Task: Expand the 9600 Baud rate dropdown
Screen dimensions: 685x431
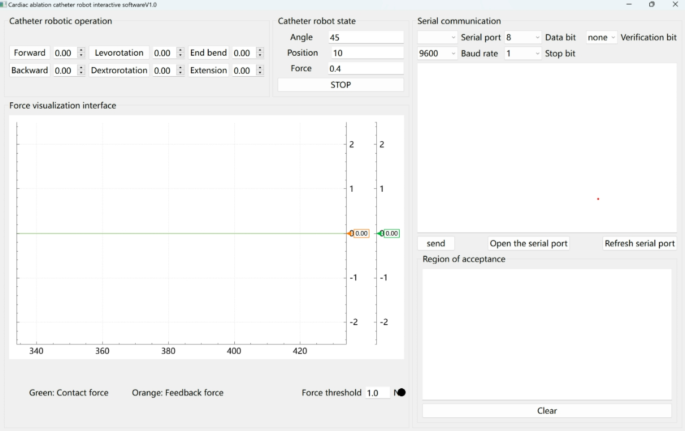Action: (438, 53)
